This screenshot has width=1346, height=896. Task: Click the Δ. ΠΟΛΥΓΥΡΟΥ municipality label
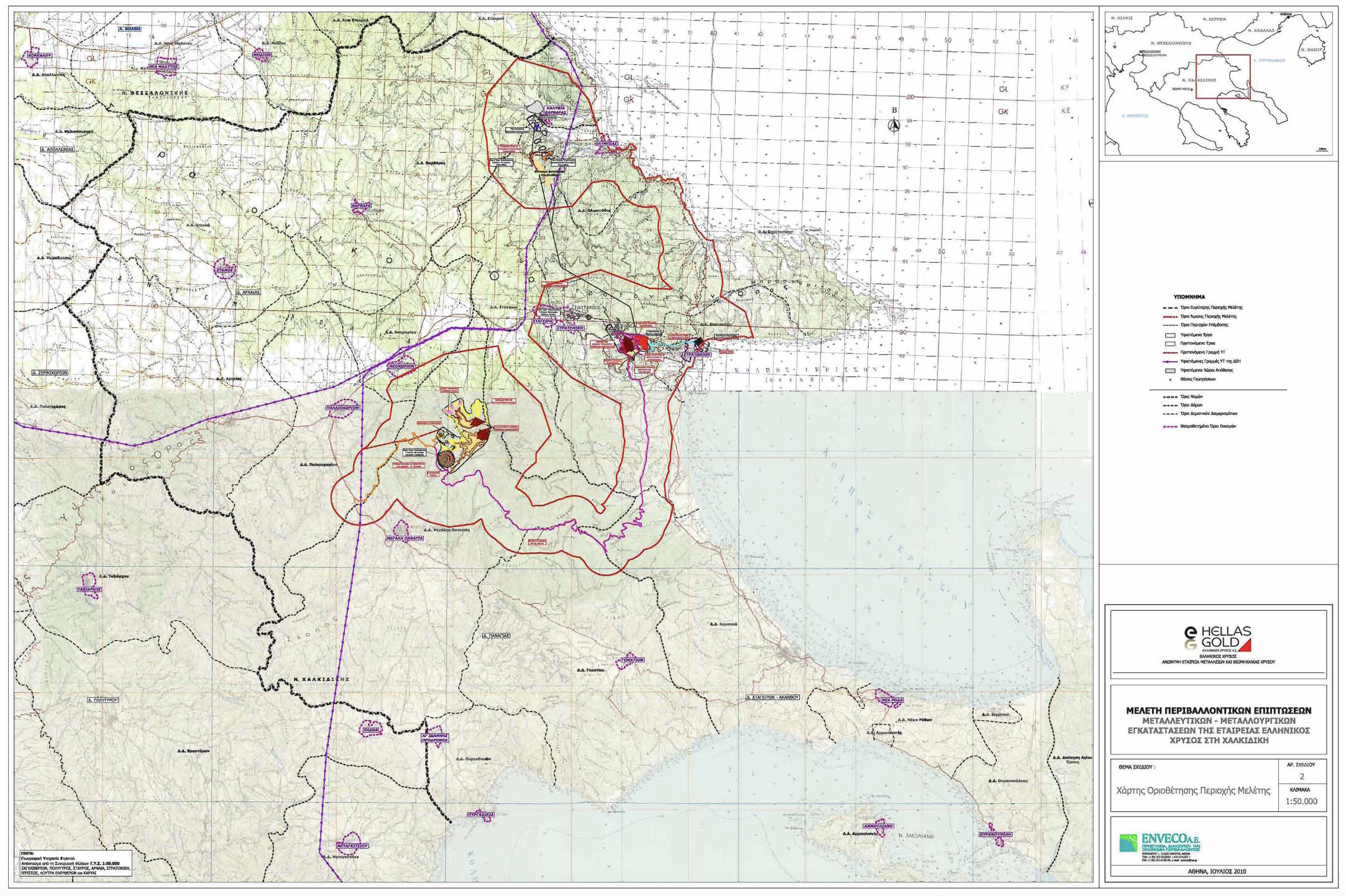click(x=103, y=700)
